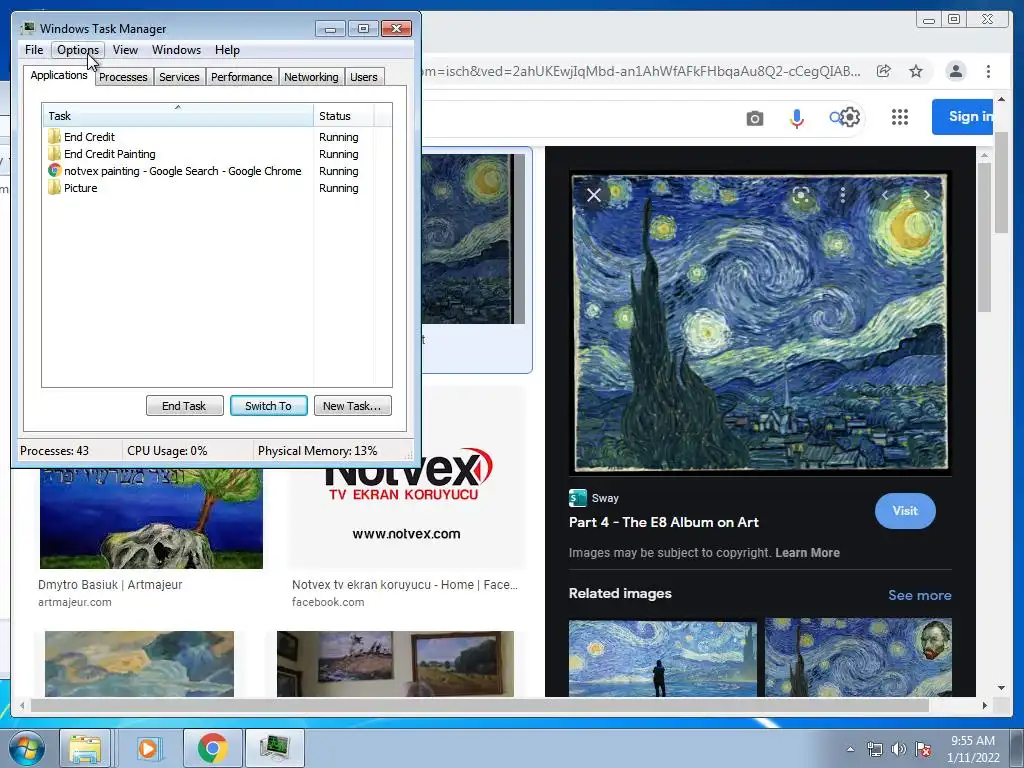Close the image preview with the X icon
The width and height of the screenshot is (1024, 768).
click(x=594, y=195)
